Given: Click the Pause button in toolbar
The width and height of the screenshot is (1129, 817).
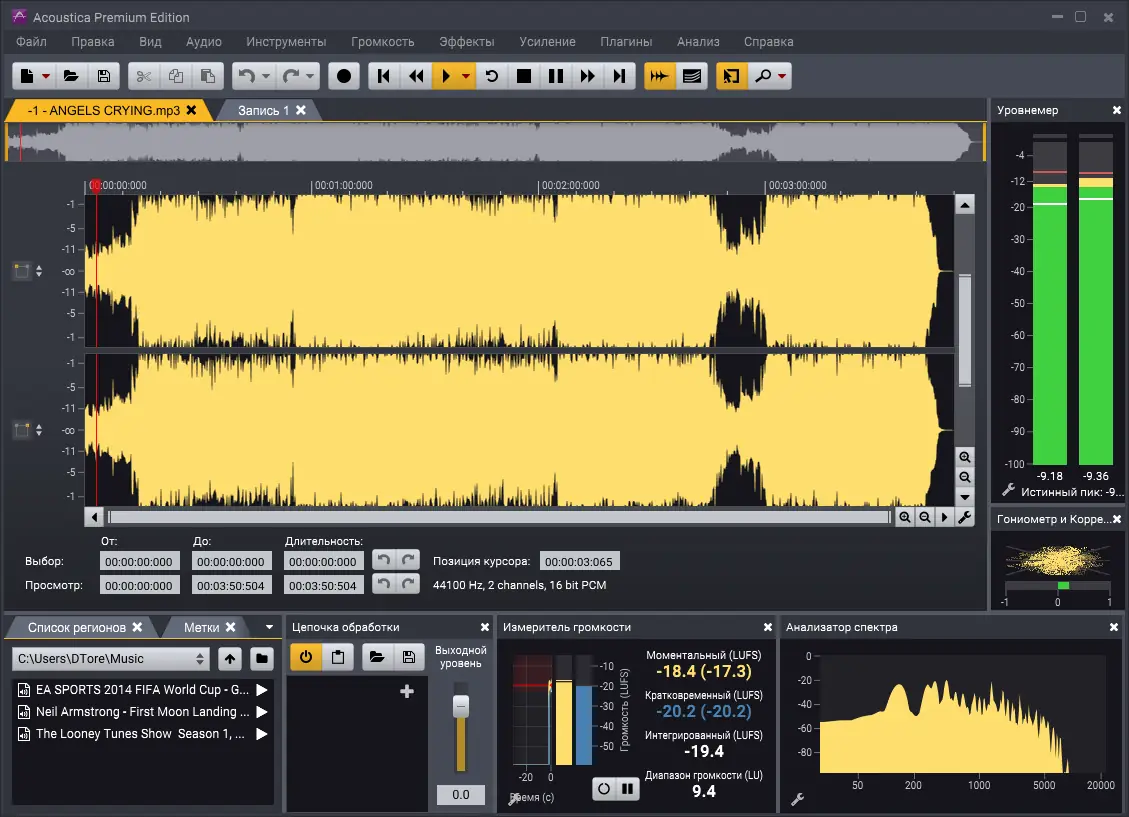Looking at the screenshot, I should [556, 76].
